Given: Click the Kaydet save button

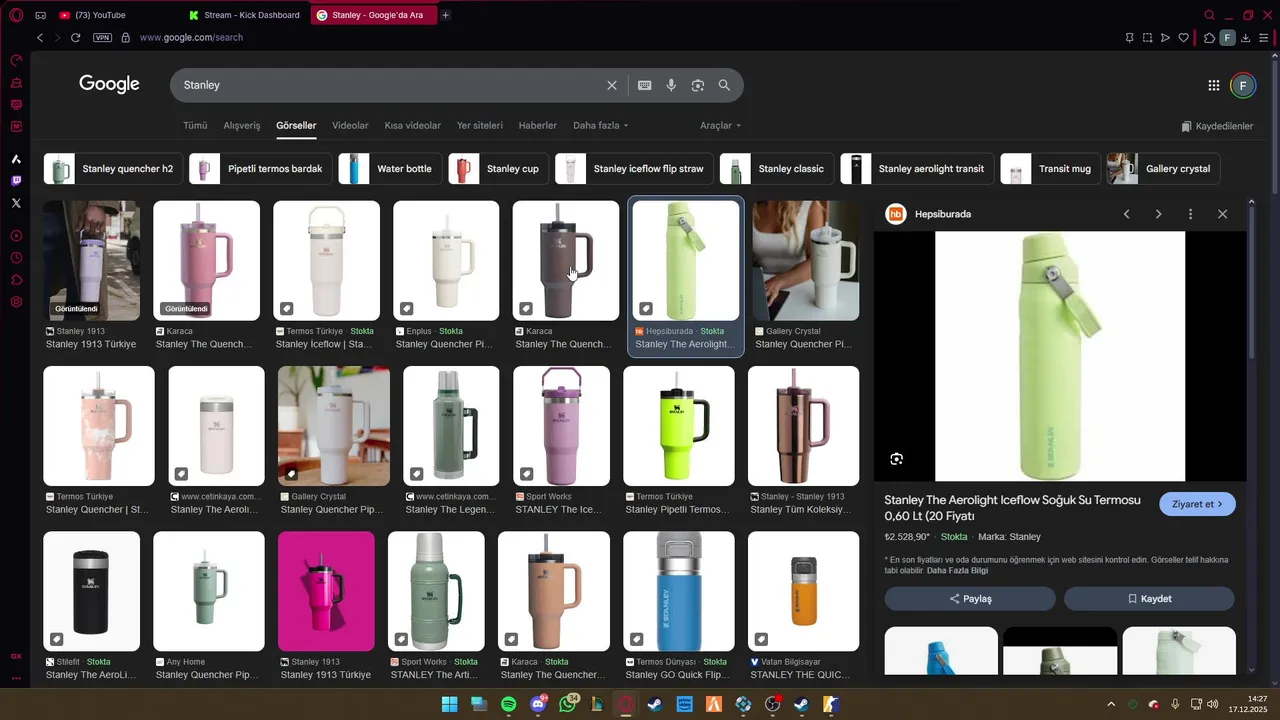Looking at the screenshot, I should pyautogui.click(x=1149, y=599).
